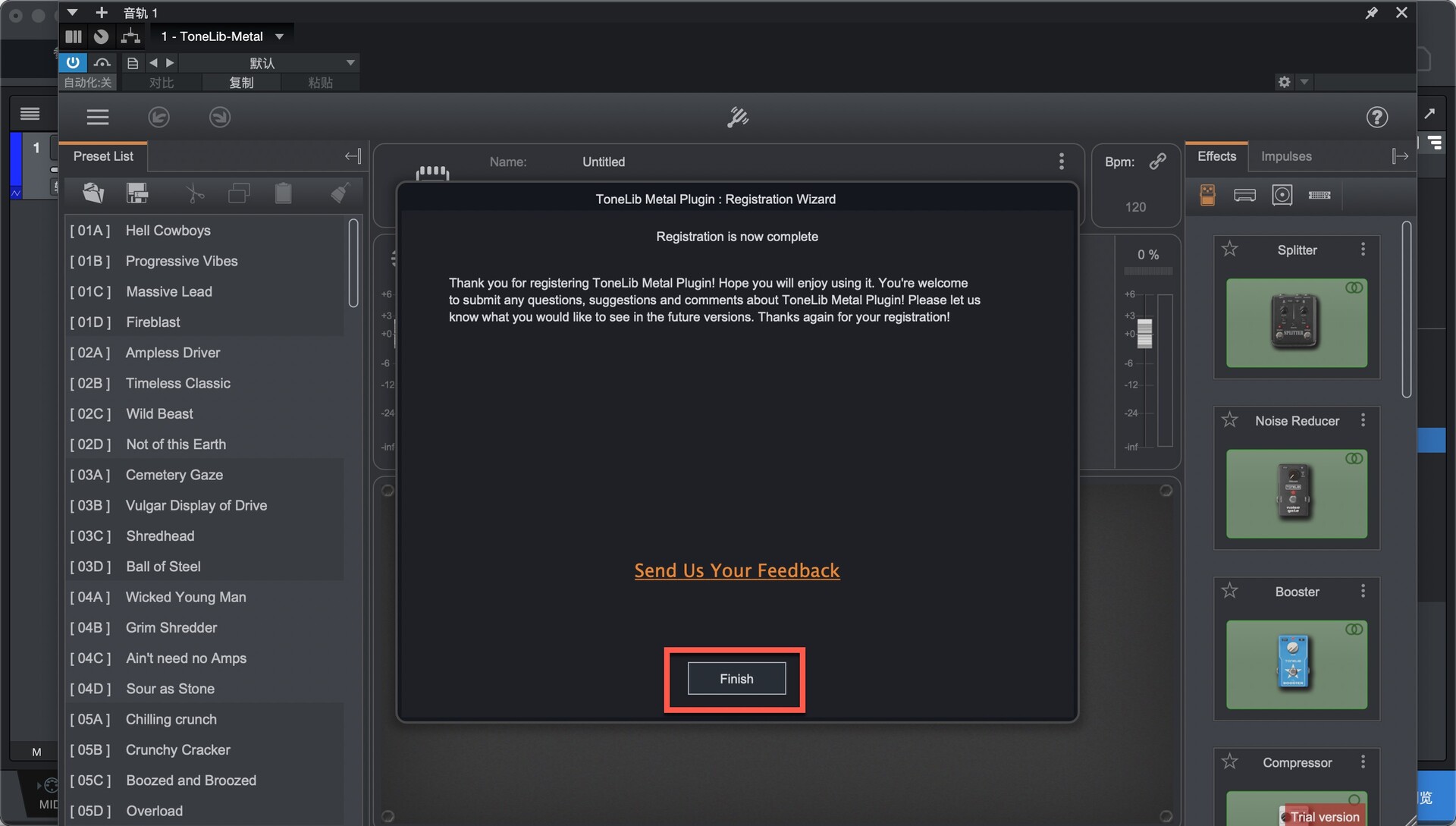The width and height of the screenshot is (1456, 826).
Task: Click the copy preset icon
Action: [x=239, y=193]
